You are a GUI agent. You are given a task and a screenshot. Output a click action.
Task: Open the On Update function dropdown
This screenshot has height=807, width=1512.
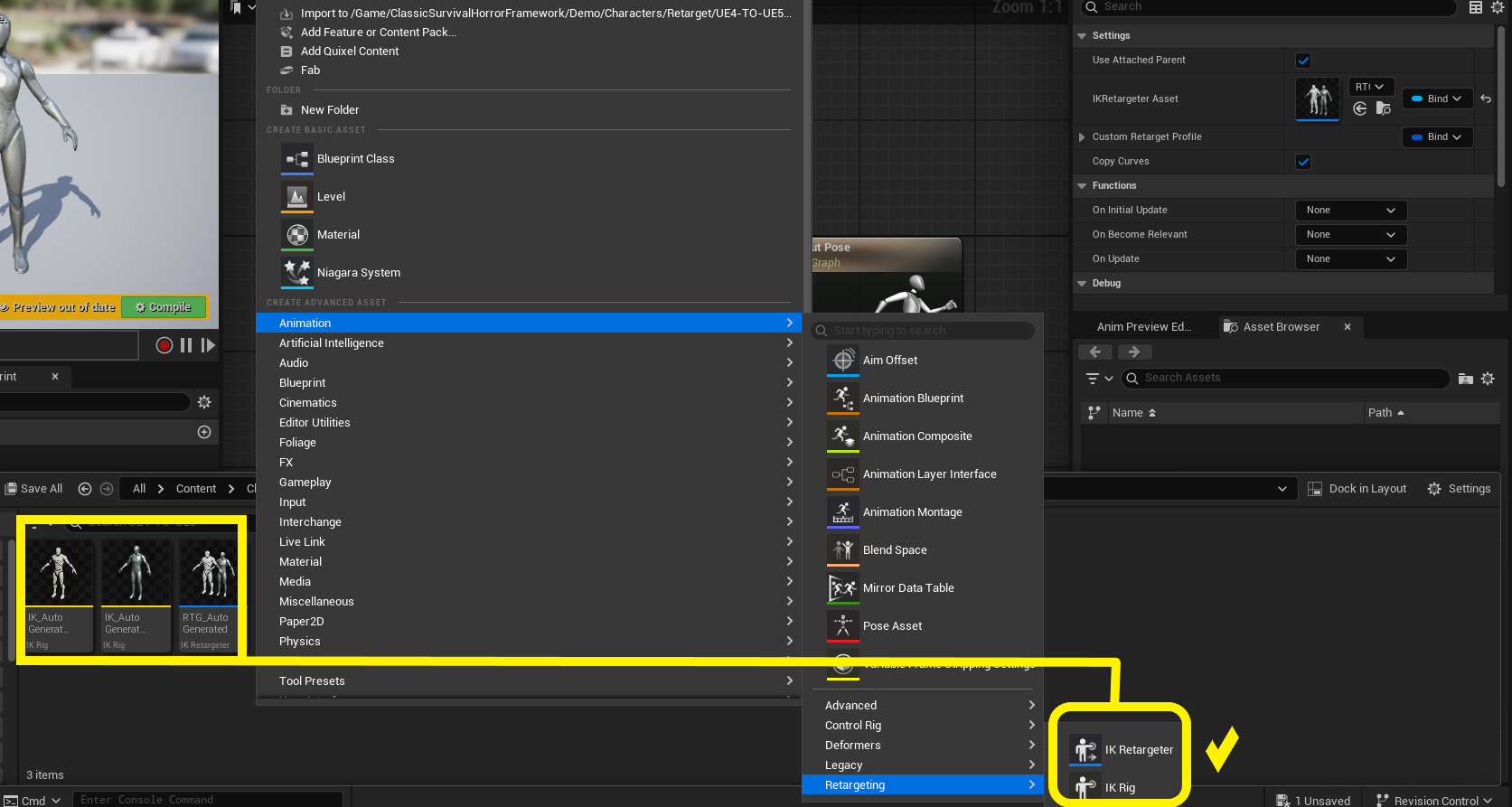tap(1350, 259)
